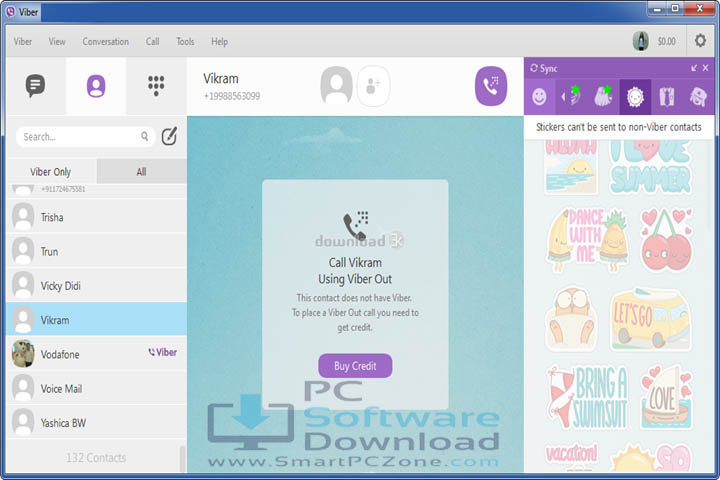The image size is (720, 480).
Task: Select the suit sticker pack icon
Action: (667, 97)
